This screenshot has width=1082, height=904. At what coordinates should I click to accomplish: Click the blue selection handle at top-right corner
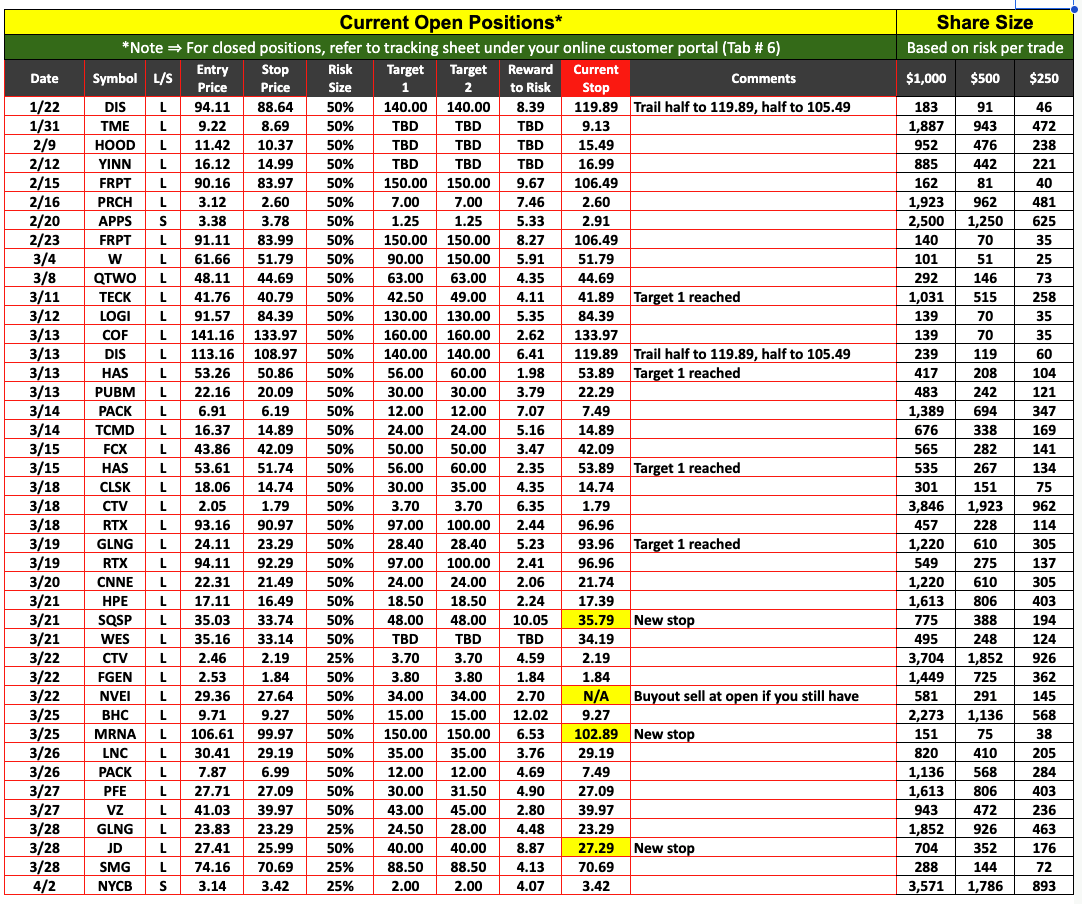tap(1075, 5)
